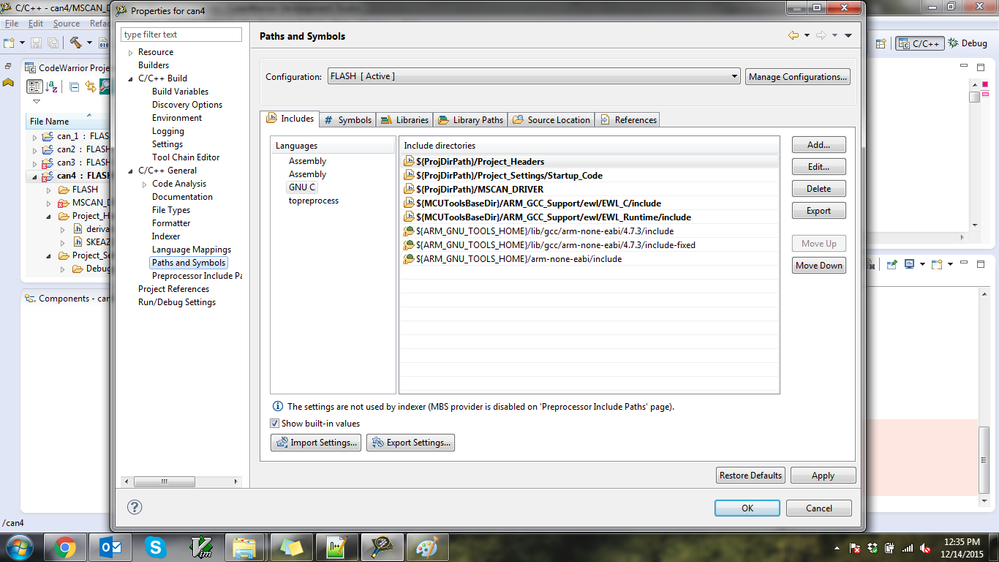
Task: Click Import Settings button
Action: (316, 442)
